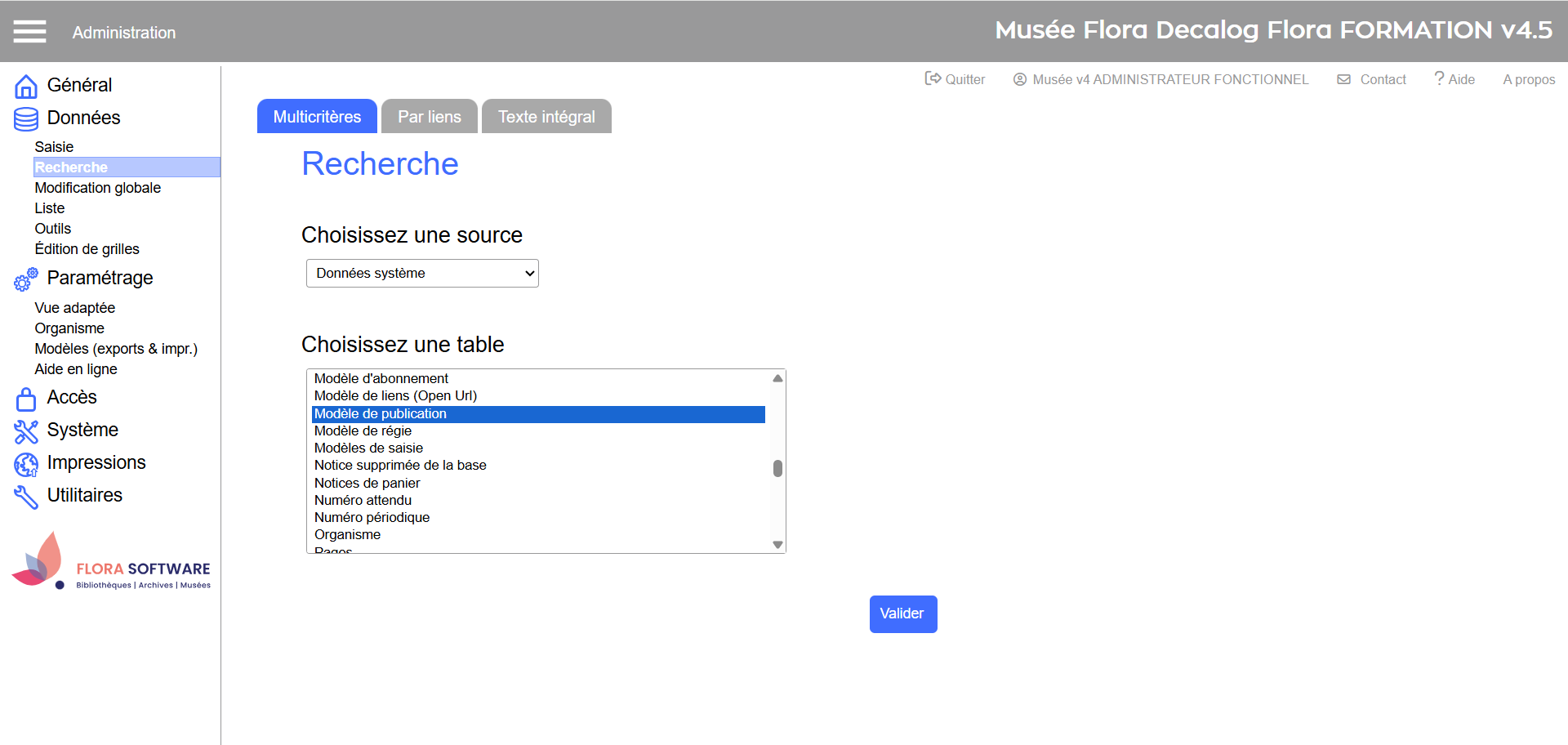1568x745 pixels.
Task: Open the hamburger menu icon
Action: (x=29, y=32)
